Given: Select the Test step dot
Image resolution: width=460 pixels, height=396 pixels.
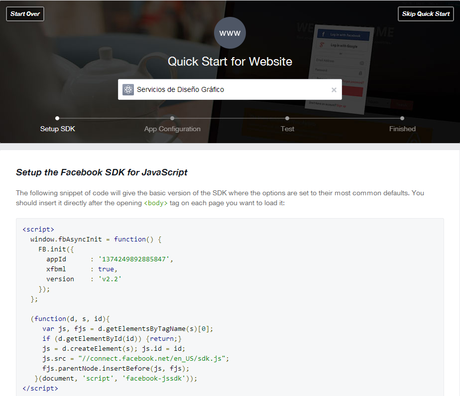Looking at the screenshot, I should coord(287,118).
